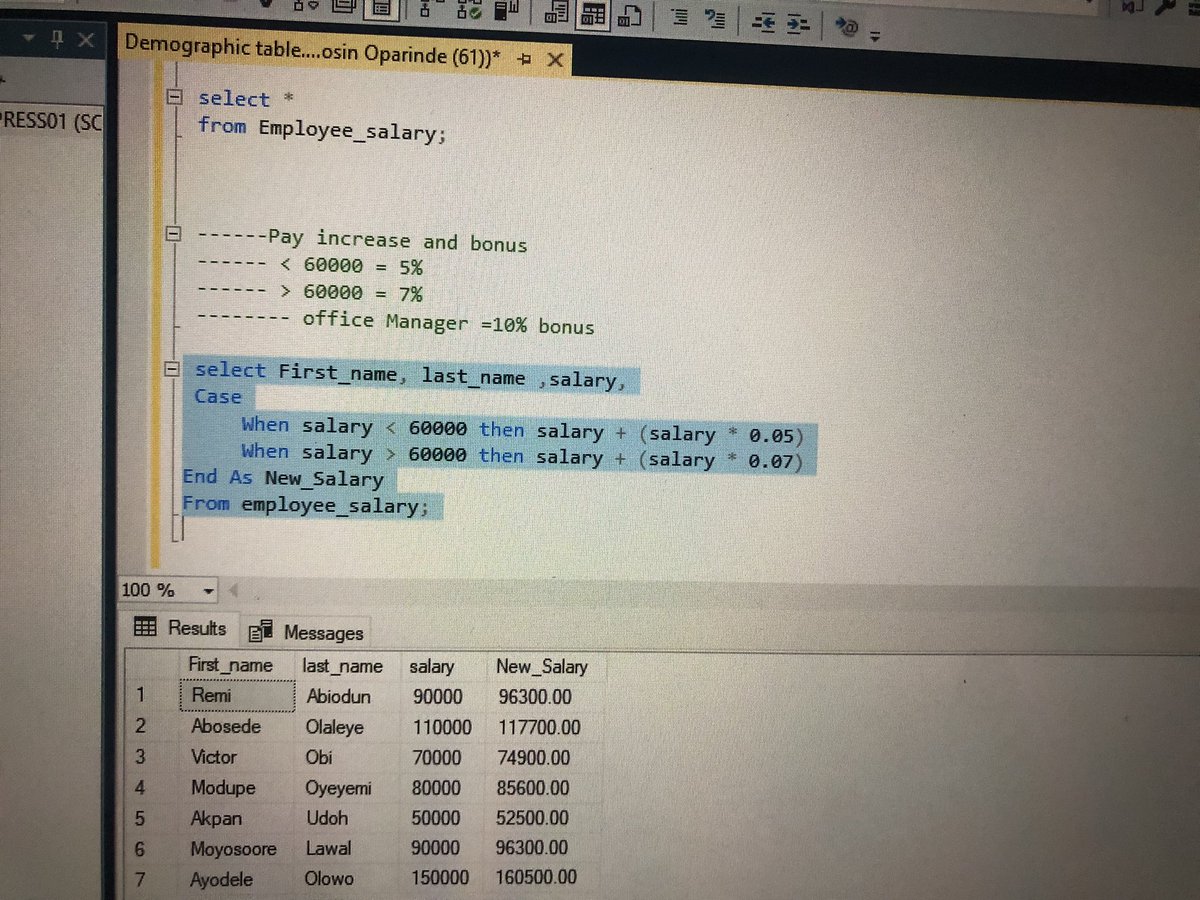Click the Uncomment Selected Lines icon
This screenshot has width=1200, height=900.
[x=717, y=18]
